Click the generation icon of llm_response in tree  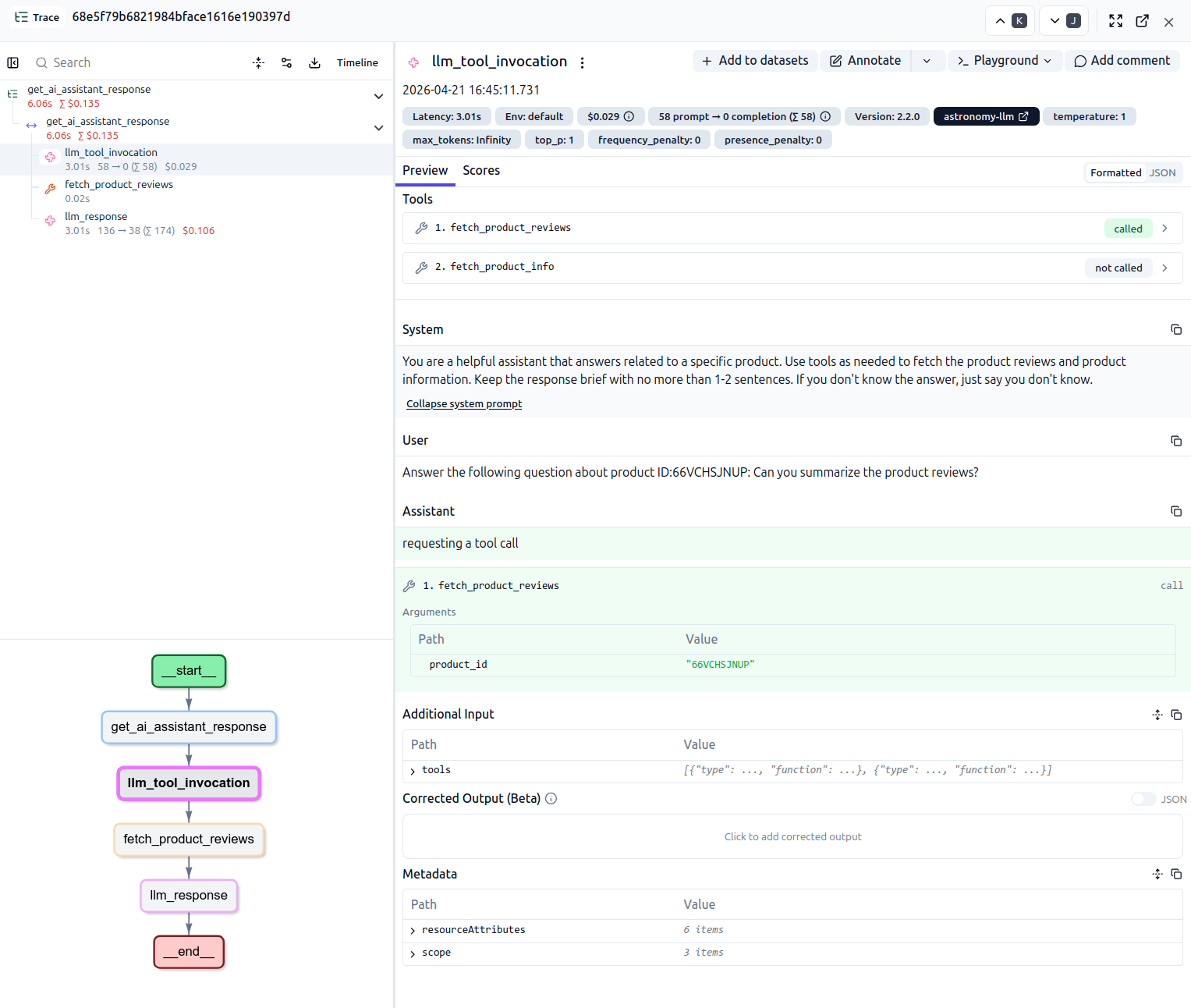50,222
